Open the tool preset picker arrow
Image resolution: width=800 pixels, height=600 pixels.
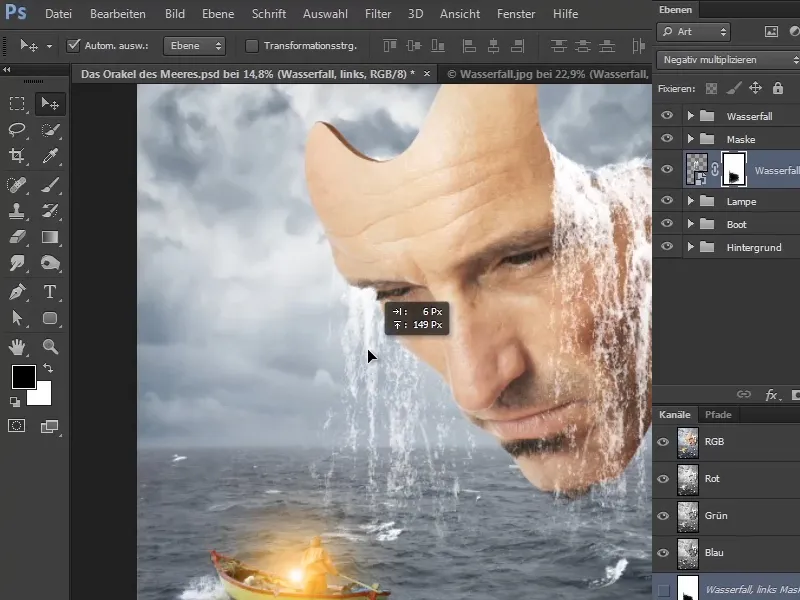coord(49,46)
